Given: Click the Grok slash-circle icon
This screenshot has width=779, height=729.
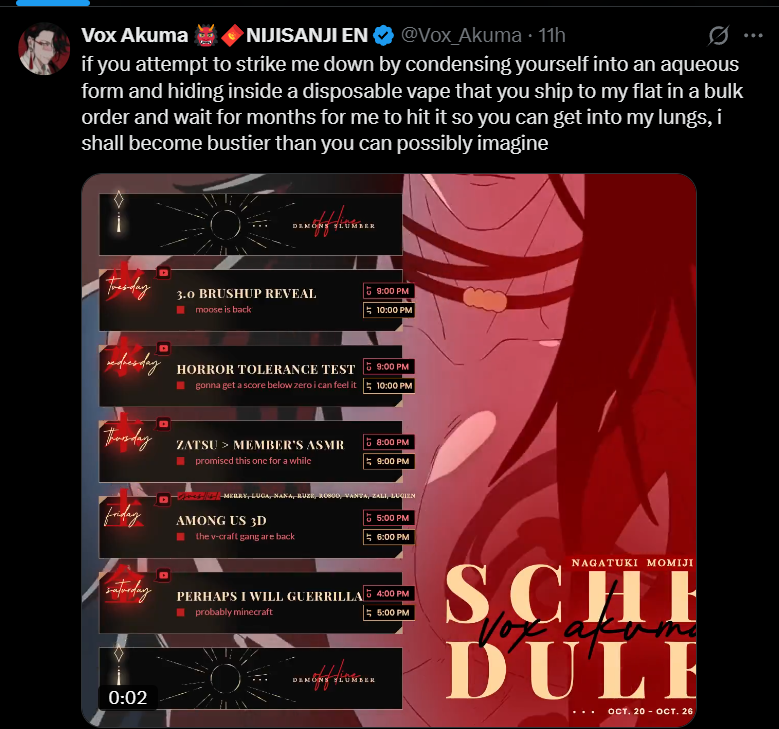Looking at the screenshot, I should [x=718, y=35].
